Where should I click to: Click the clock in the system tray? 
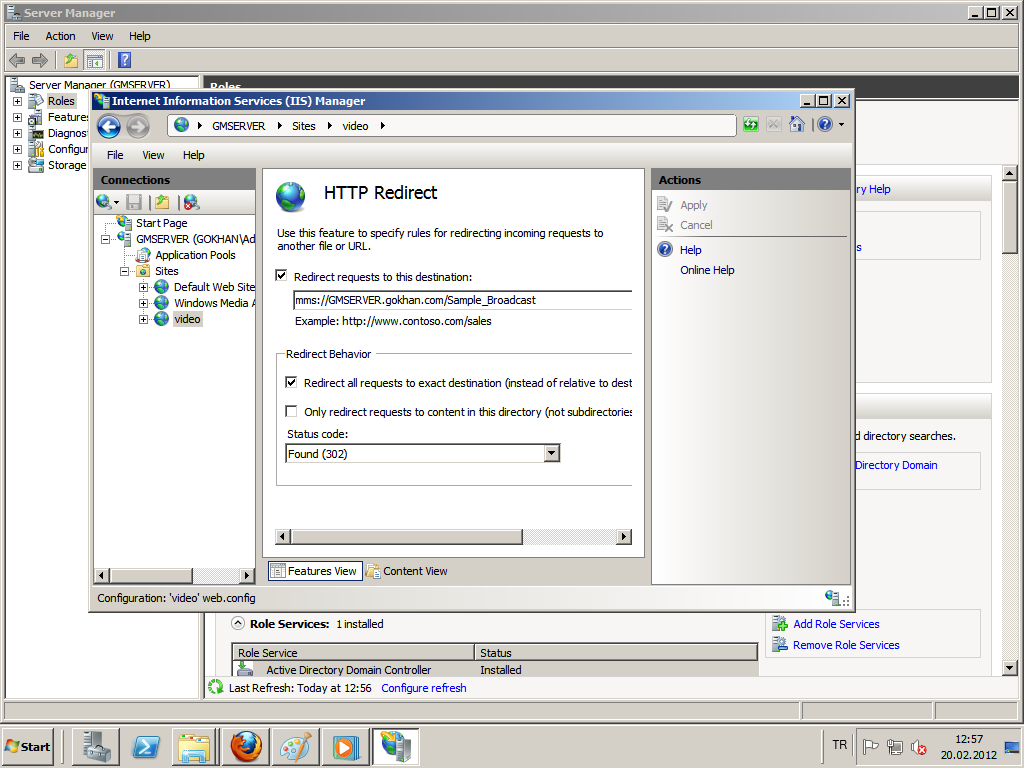click(968, 747)
